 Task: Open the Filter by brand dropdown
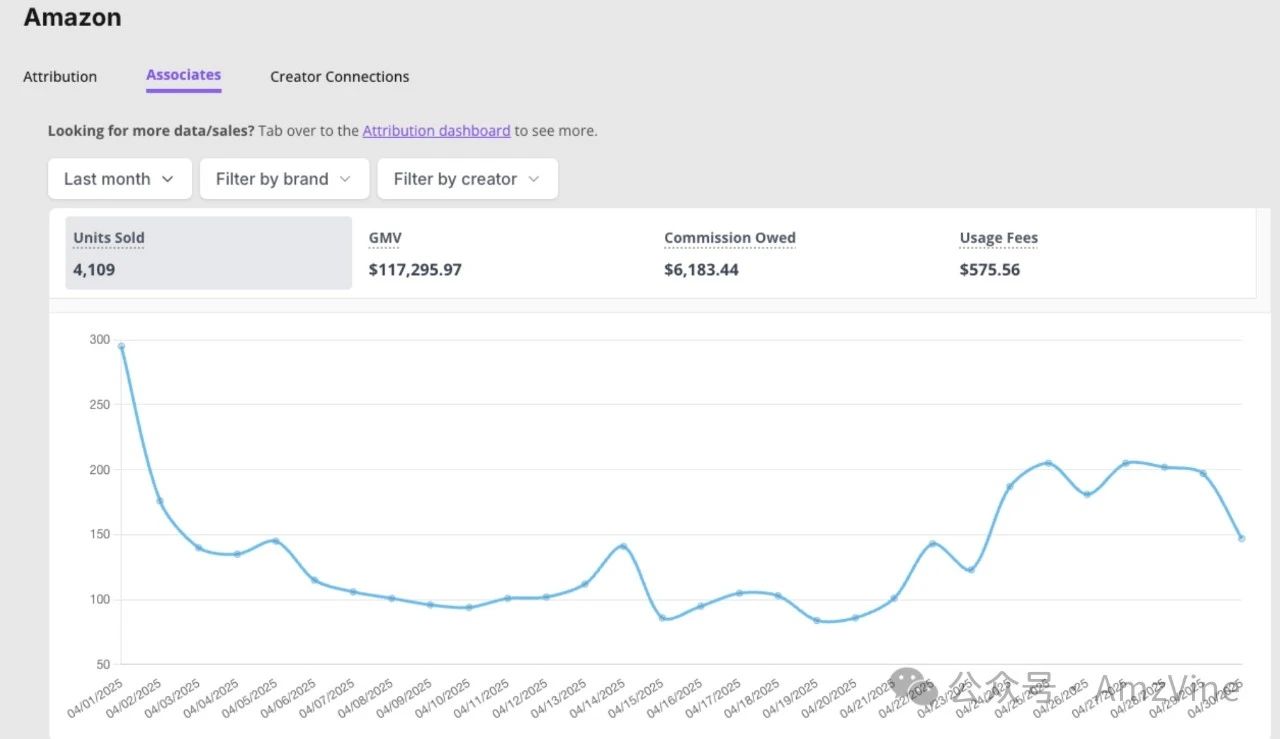coord(285,179)
